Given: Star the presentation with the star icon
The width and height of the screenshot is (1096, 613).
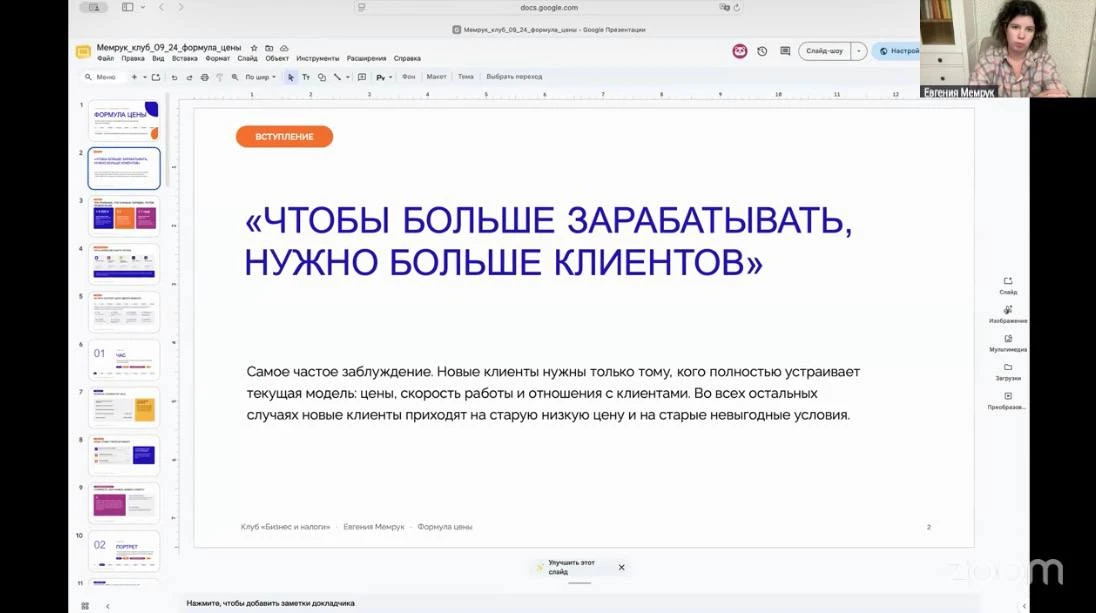Looking at the screenshot, I should tap(254, 48).
